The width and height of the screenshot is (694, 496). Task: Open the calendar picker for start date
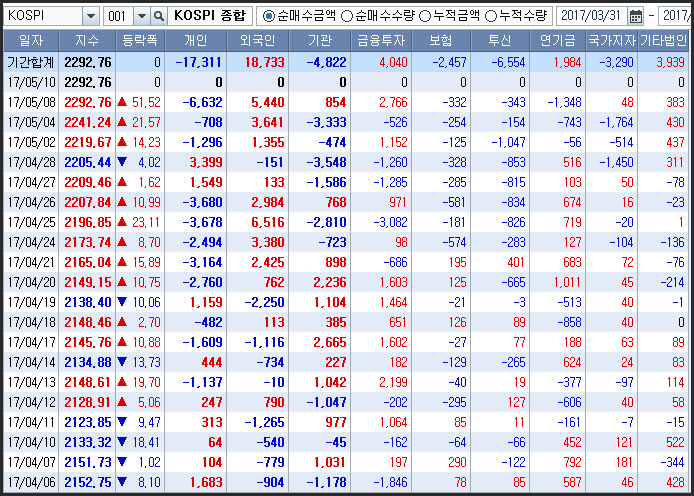[x=636, y=16]
